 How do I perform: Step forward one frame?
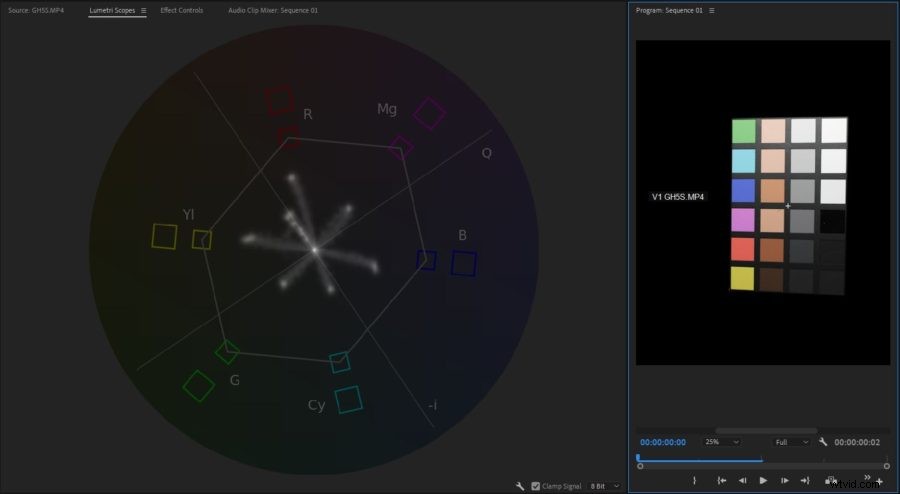tap(784, 481)
